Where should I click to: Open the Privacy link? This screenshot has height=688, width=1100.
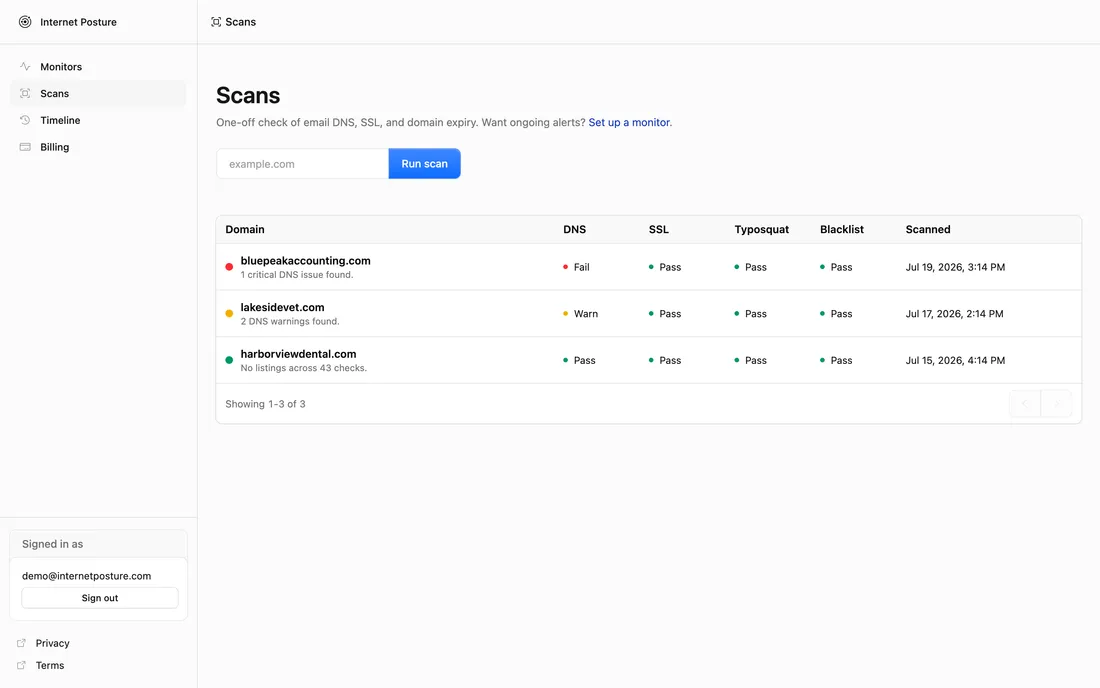coord(53,643)
